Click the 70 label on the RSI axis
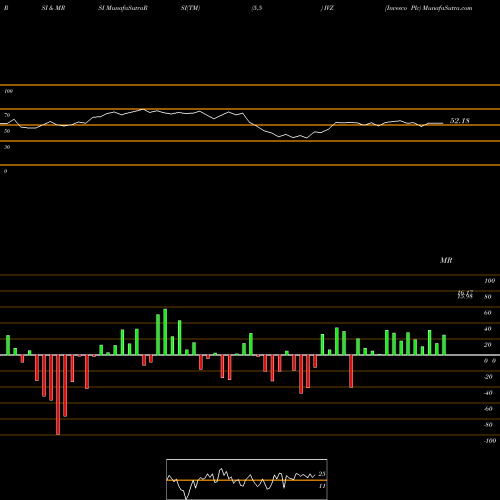 (x=7, y=115)
